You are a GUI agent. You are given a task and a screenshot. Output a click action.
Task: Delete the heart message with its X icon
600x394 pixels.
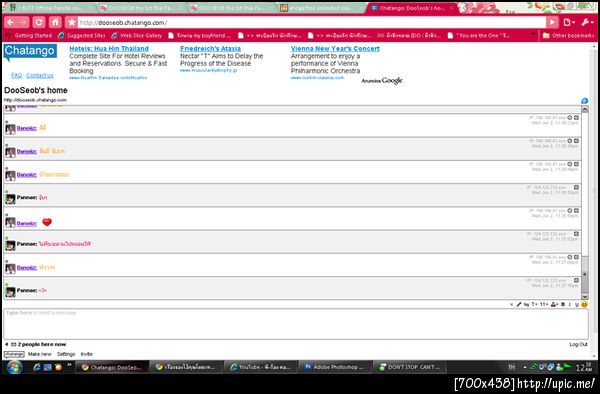[x=576, y=211]
